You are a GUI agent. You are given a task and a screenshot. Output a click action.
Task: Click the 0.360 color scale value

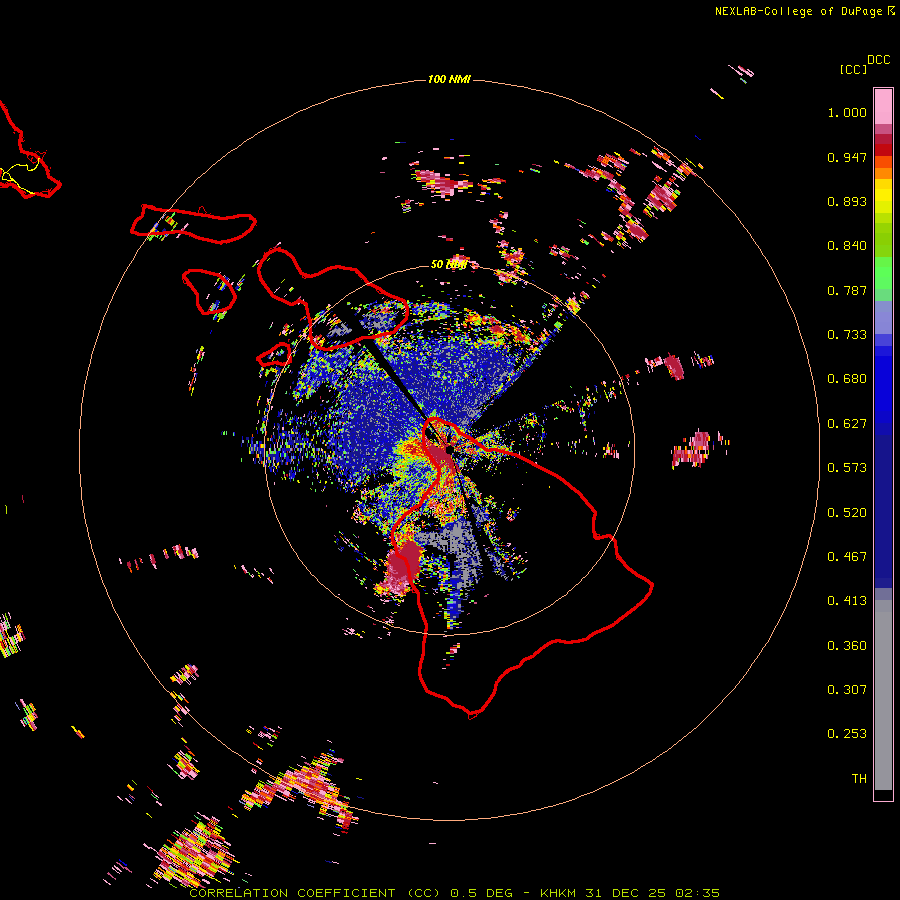[847, 646]
